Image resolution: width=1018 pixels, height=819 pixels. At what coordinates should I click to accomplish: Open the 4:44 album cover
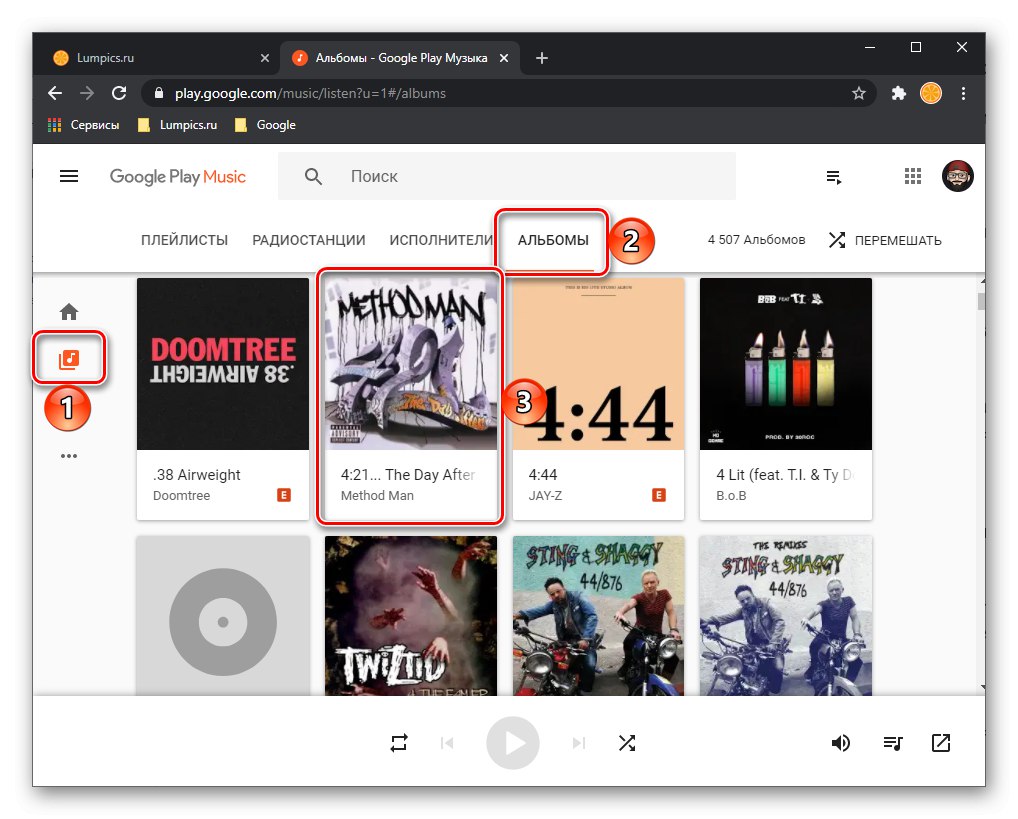pos(599,364)
